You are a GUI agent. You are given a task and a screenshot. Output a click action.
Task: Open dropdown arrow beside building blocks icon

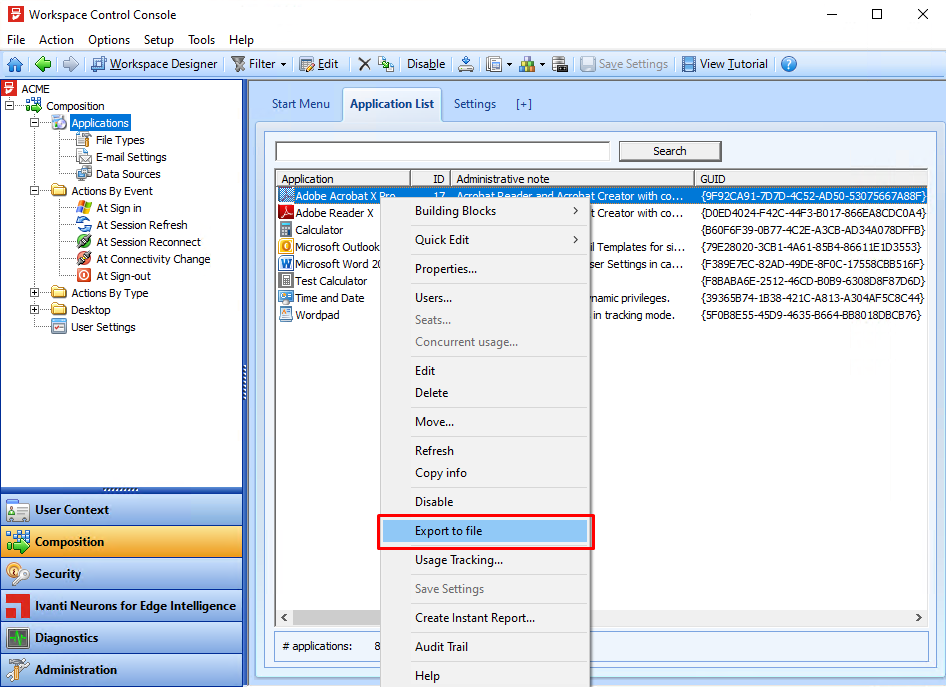tap(542, 64)
